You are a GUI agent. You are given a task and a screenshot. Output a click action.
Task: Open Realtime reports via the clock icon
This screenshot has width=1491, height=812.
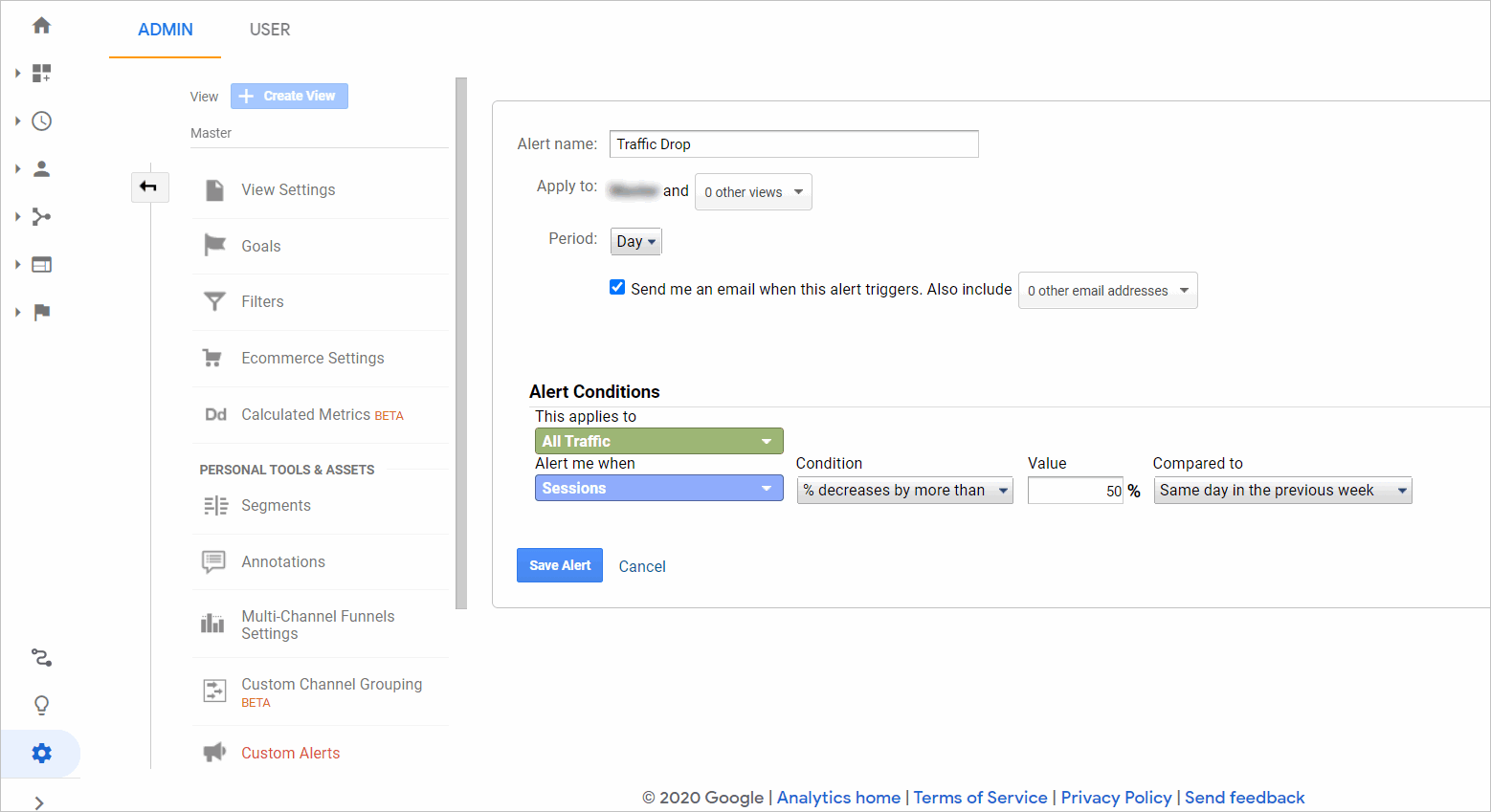pyautogui.click(x=41, y=121)
